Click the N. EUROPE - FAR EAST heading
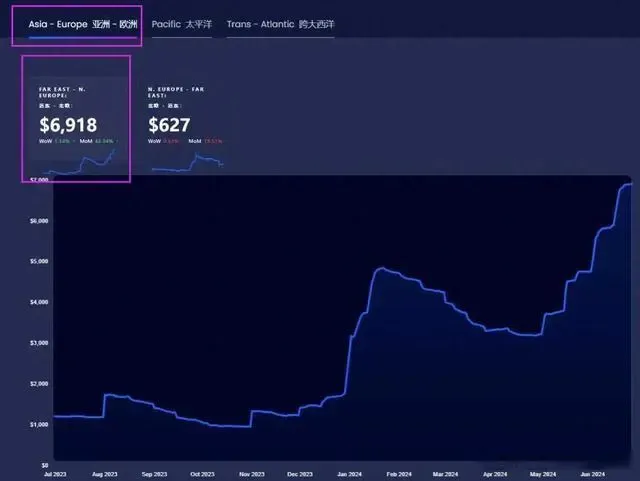The height and width of the screenshot is (481, 640). tap(176, 92)
